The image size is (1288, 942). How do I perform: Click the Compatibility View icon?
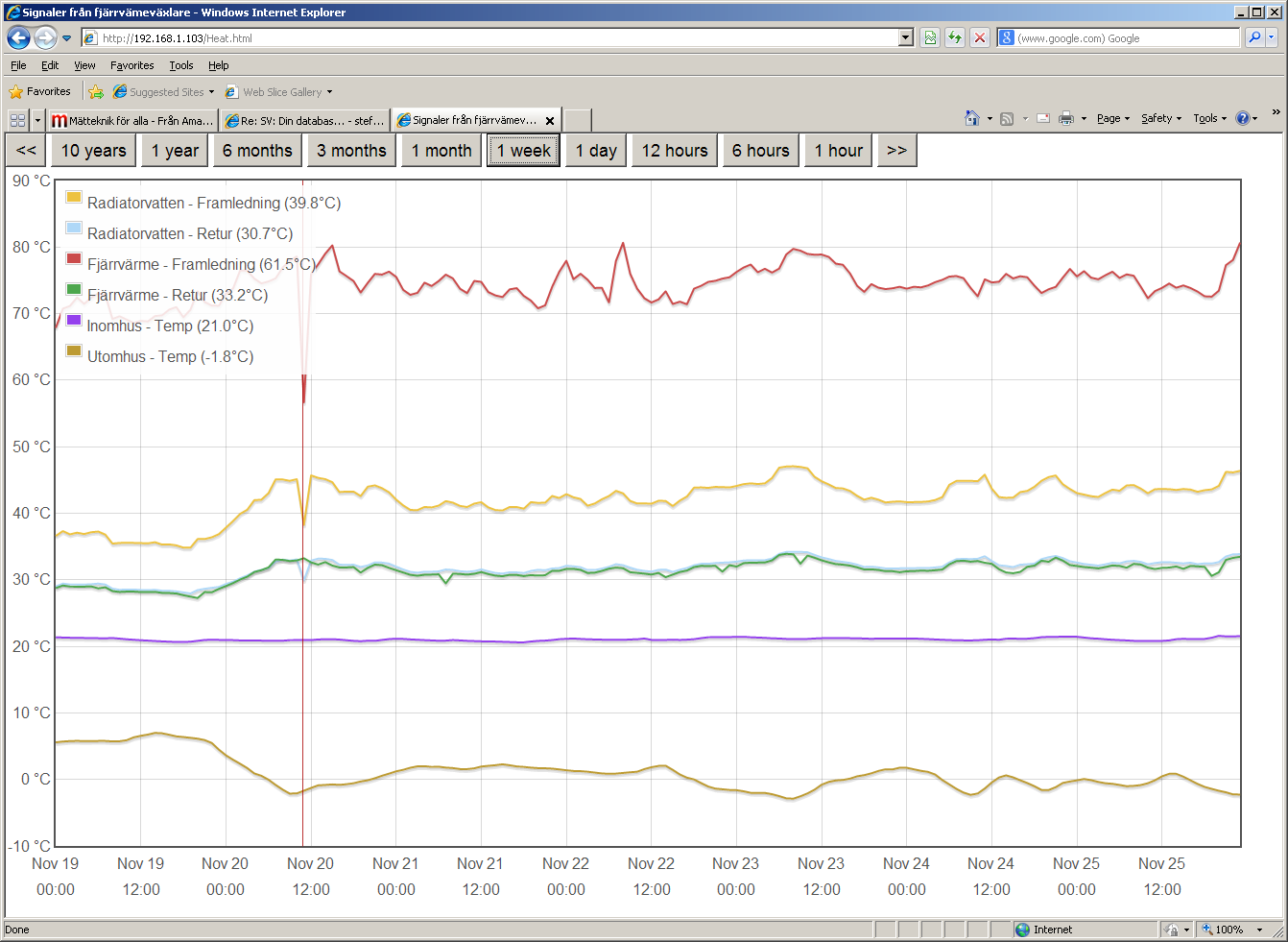click(930, 37)
